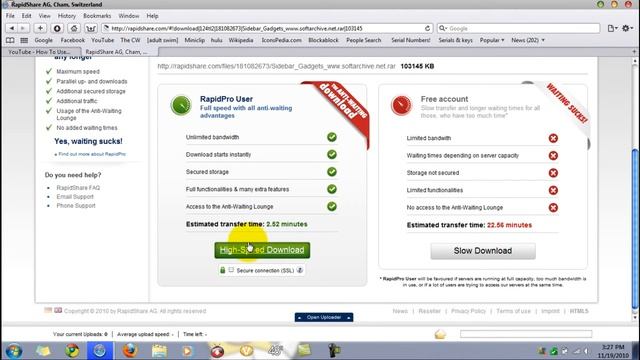Viewport: 640px width, 360px height.
Task: Expand the Open Uploader panel
Action: pyautogui.click(x=324, y=317)
